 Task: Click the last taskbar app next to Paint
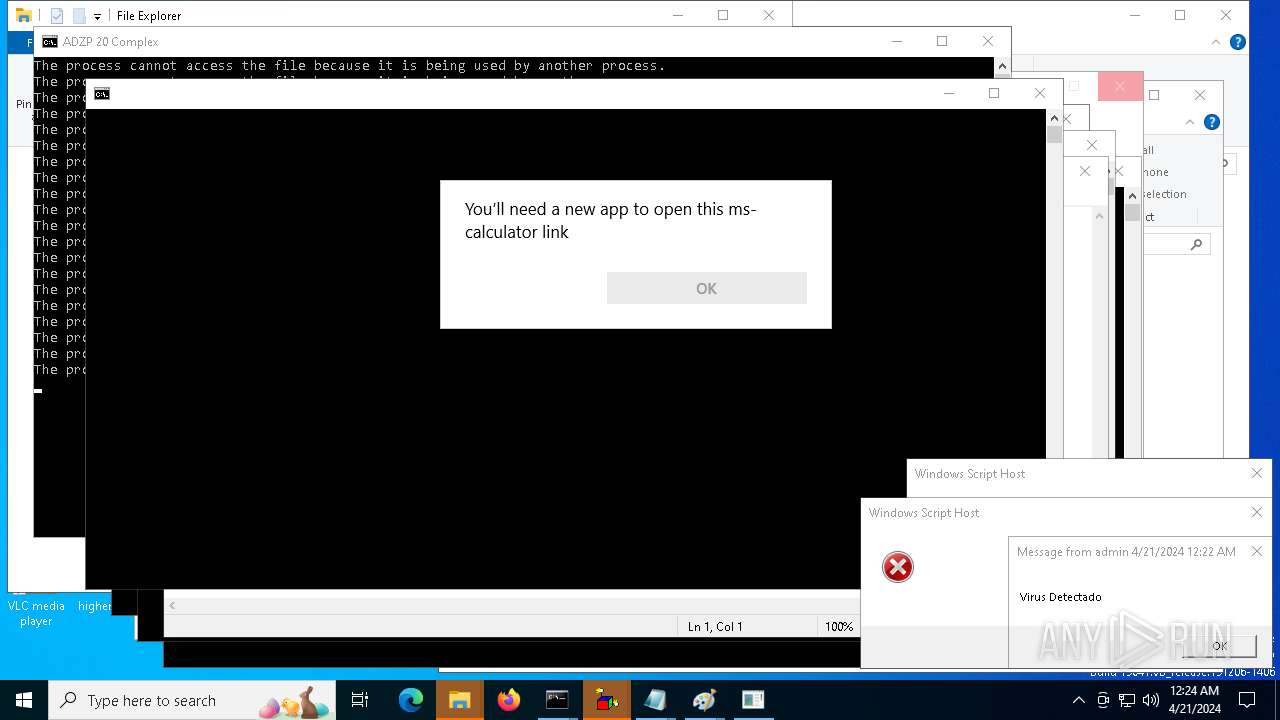(753, 700)
